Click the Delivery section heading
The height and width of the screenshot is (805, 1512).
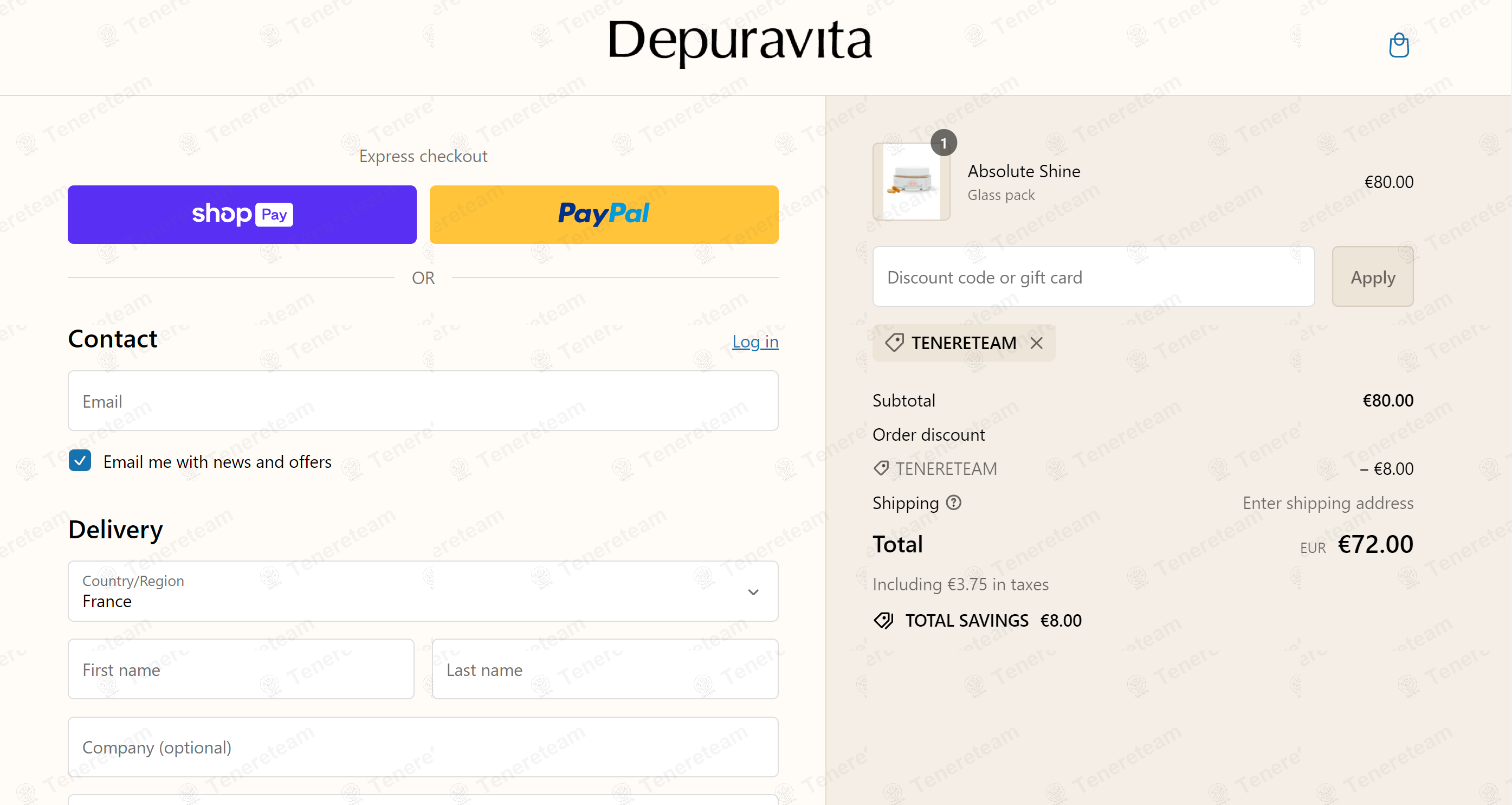point(115,529)
